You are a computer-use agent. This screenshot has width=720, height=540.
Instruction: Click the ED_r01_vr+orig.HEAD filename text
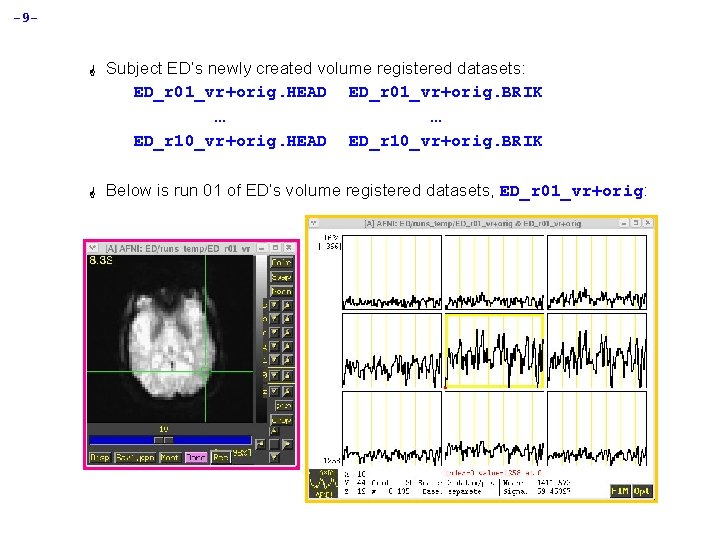(x=230, y=92)
